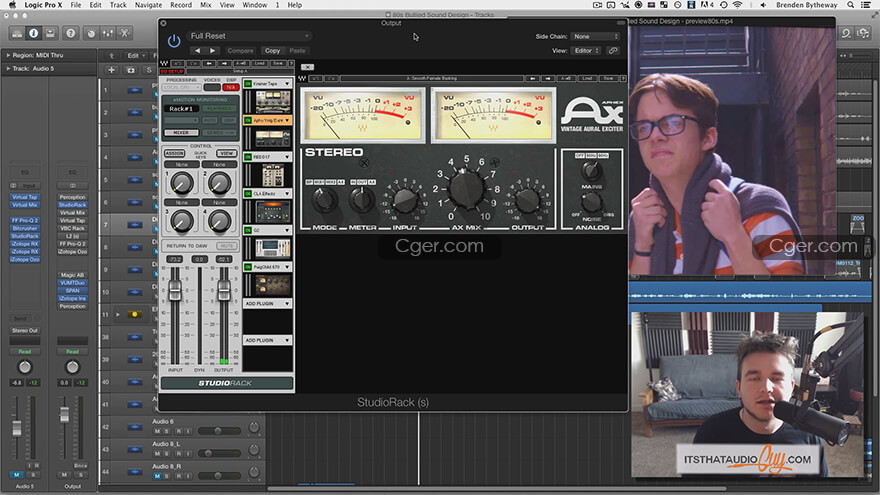Click the StudioRack insert on Audio 5 strip

click(25, 236)
